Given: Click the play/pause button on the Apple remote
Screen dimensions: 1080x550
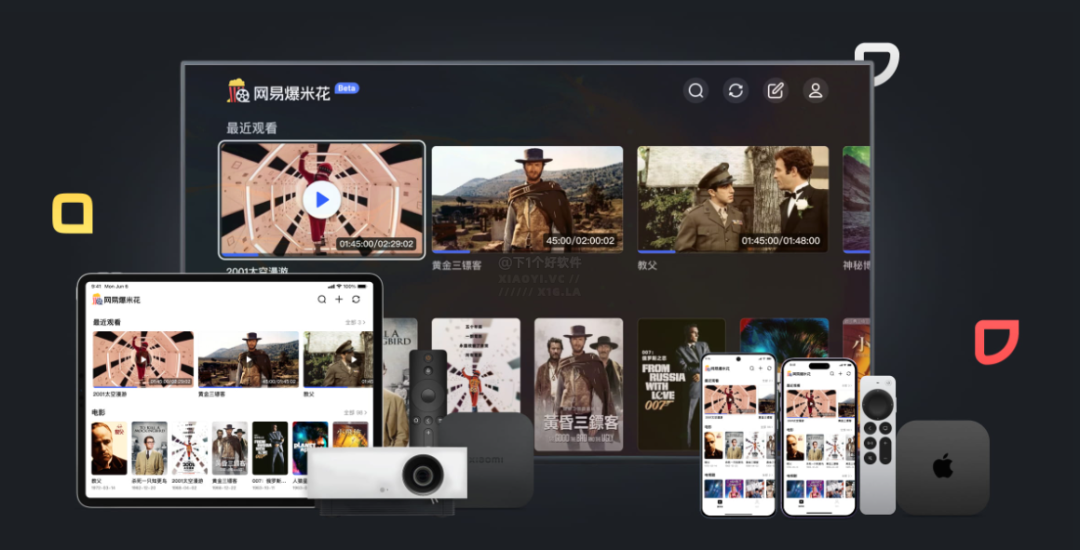Looking at the screenshot, I should coord(870,443).
